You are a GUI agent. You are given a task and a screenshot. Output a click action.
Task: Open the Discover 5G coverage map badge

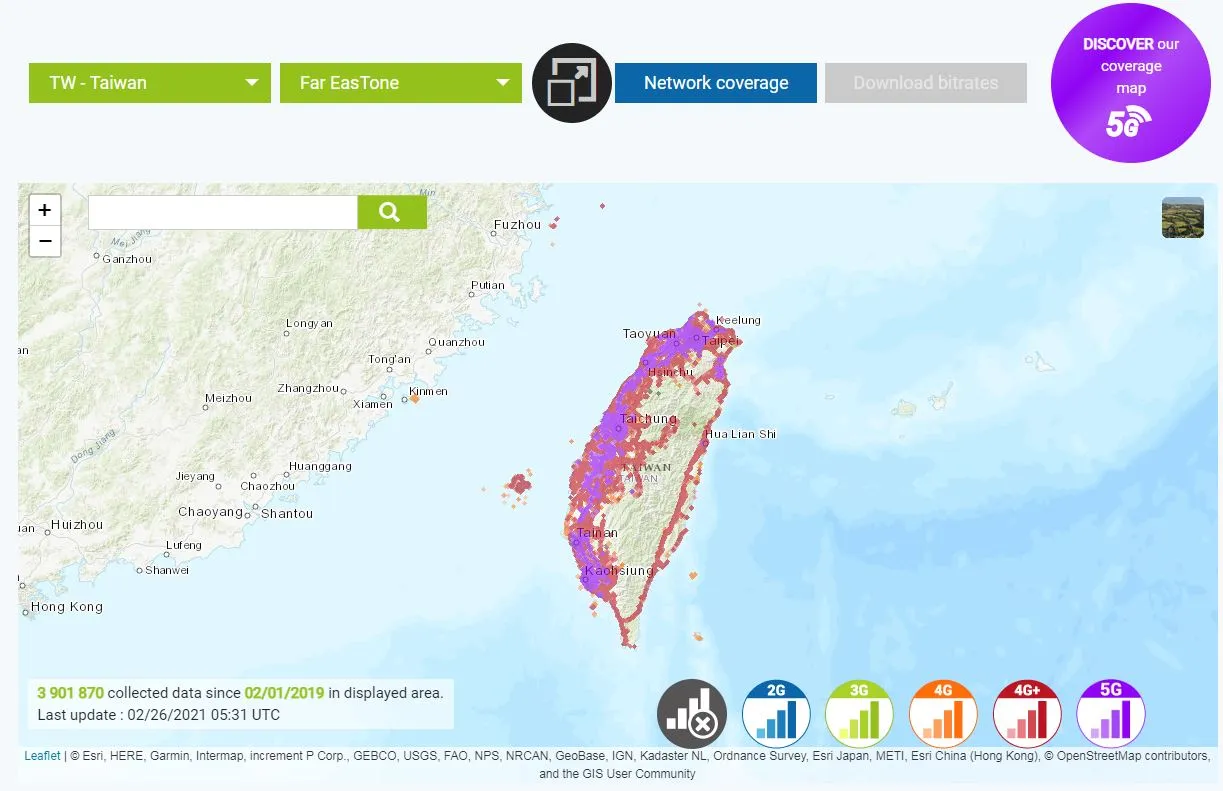tap(1131, 83)
